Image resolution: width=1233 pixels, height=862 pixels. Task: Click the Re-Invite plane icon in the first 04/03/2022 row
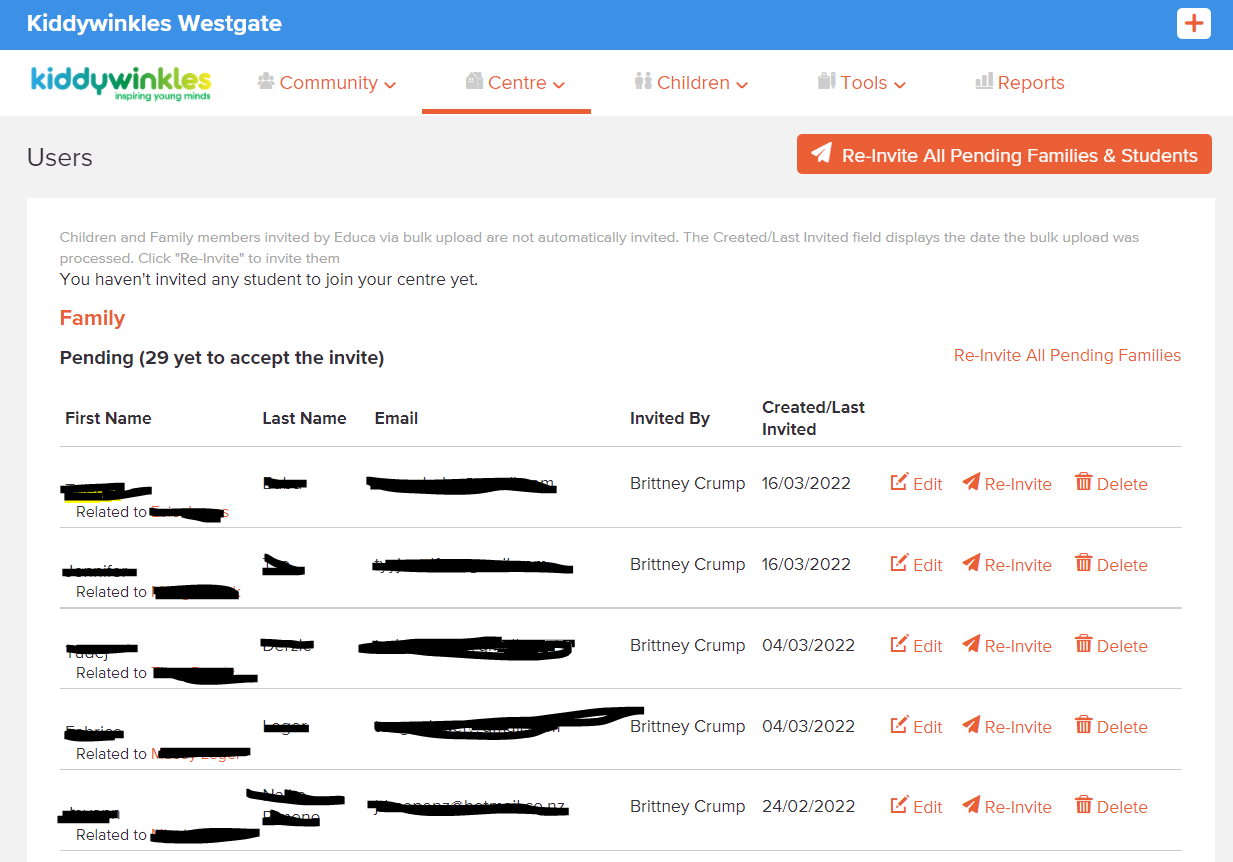pyautogui.click(x=971, y=644)
